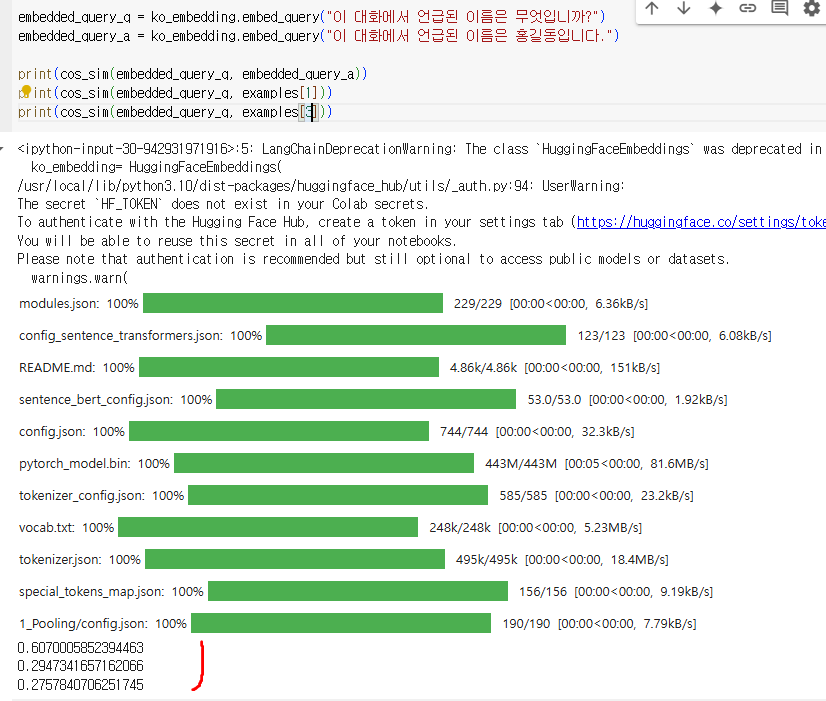
Task: Click the '585/585' tokenizer_config stats text
Action: (523, 496)
